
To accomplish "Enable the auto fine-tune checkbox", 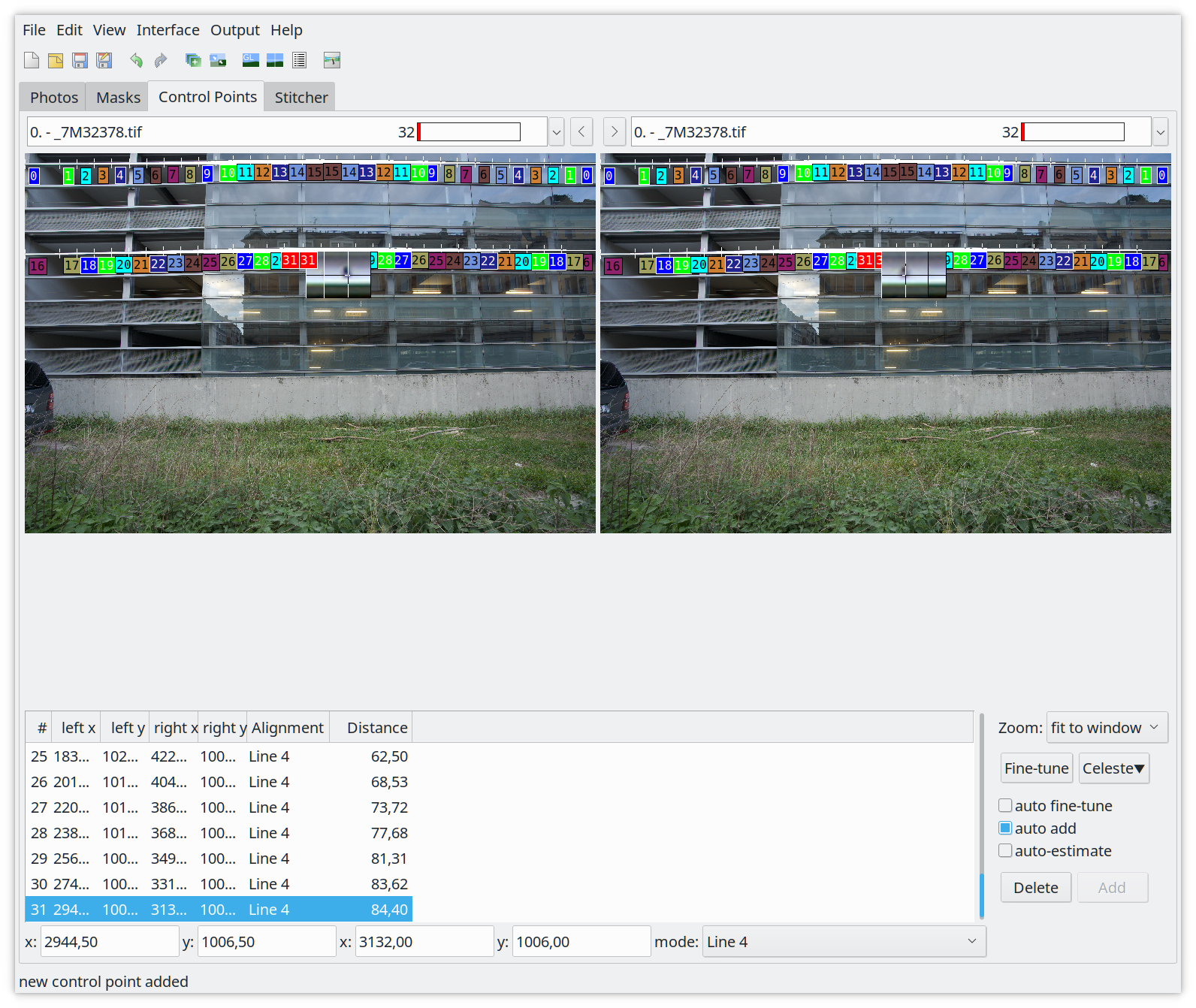I will (1005, 805).
